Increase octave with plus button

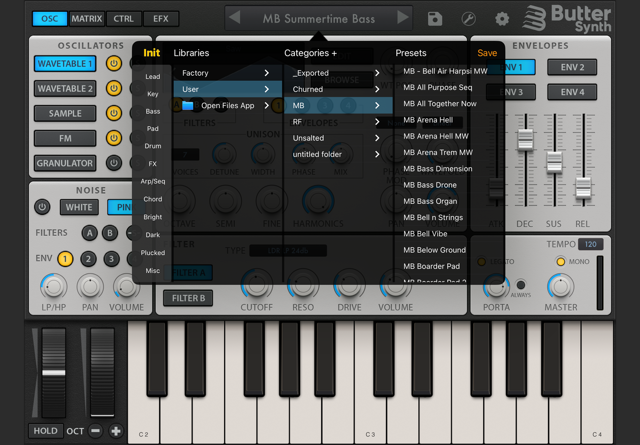(x=116, y=431)
